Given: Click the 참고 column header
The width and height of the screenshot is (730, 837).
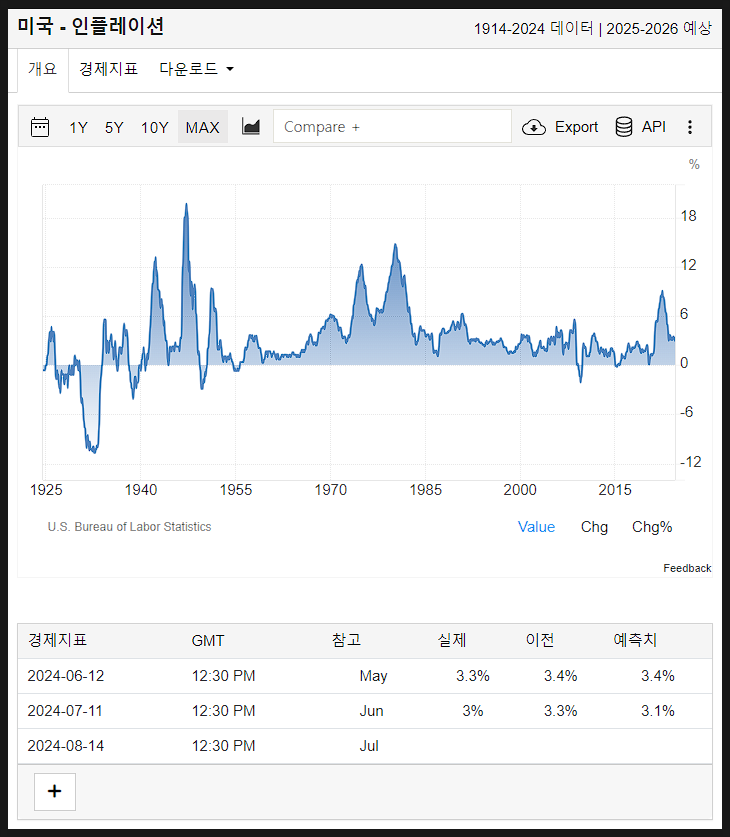Looking at the screenshot, I should pyautogui.click(x=346, y=640).
